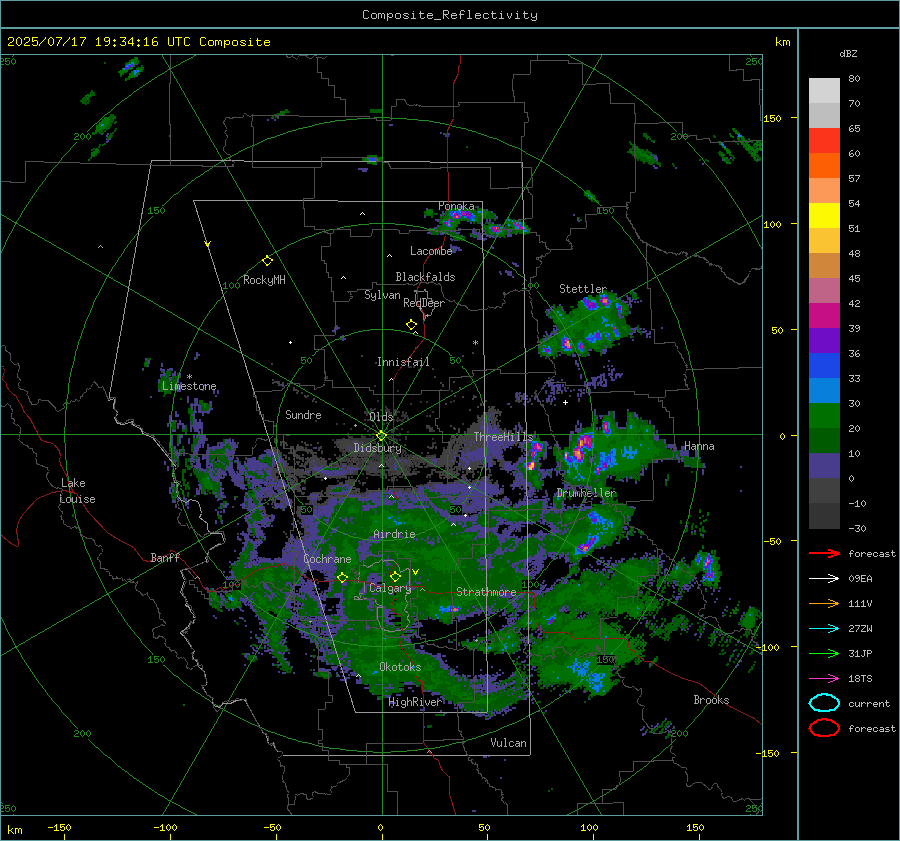This screenshot has height=841, width=900.
Task: Click the Lake Louise label
Action: pos(77,491)
